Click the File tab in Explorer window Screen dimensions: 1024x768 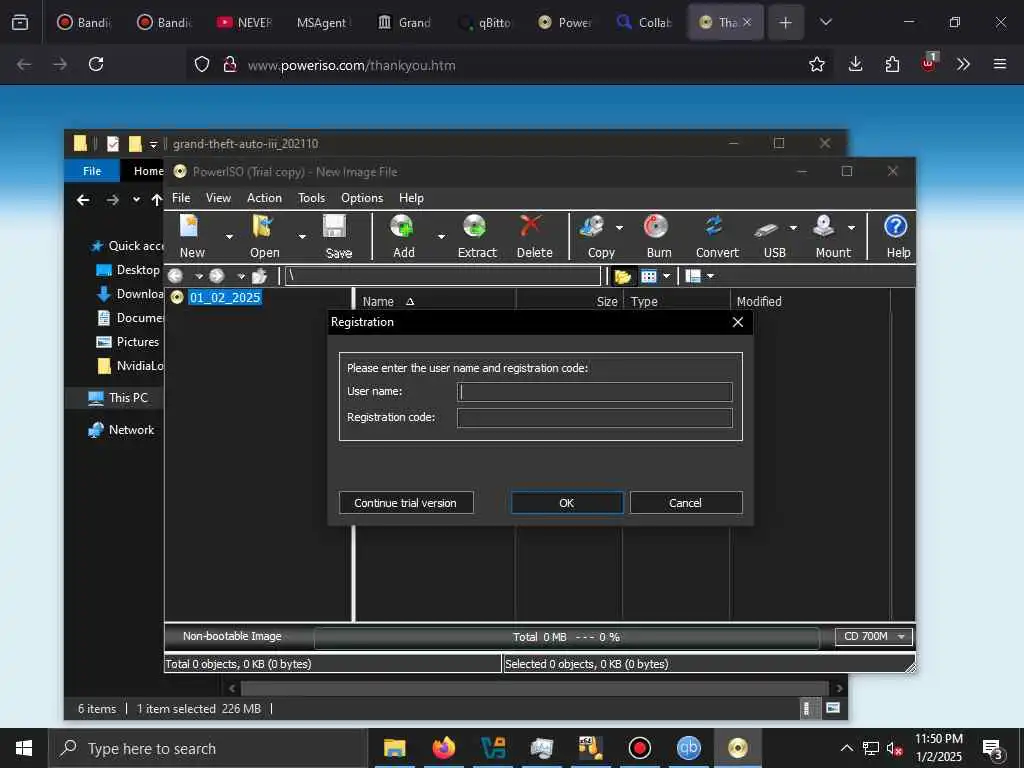pyautogui.click(x=92, y=171)
